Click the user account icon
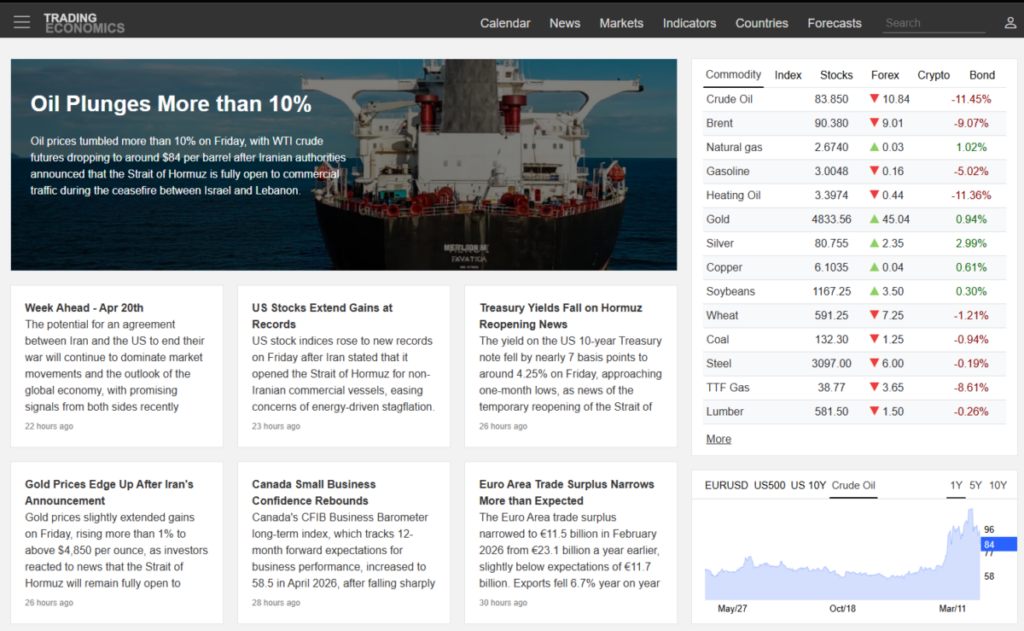The image size is (1024, 631). pos(1010,23)
